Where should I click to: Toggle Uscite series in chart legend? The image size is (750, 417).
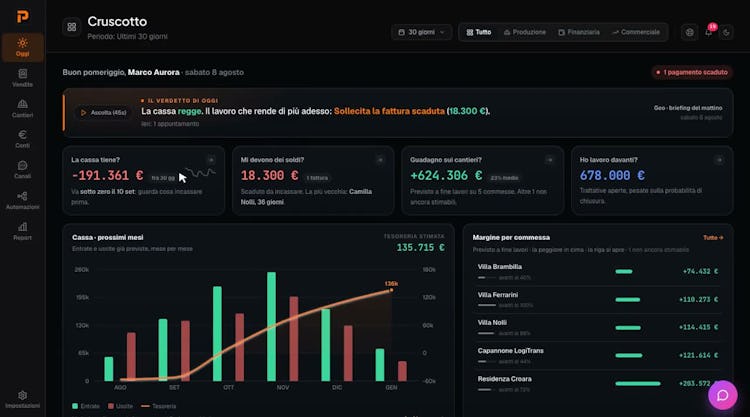click(x=121, y=406)
